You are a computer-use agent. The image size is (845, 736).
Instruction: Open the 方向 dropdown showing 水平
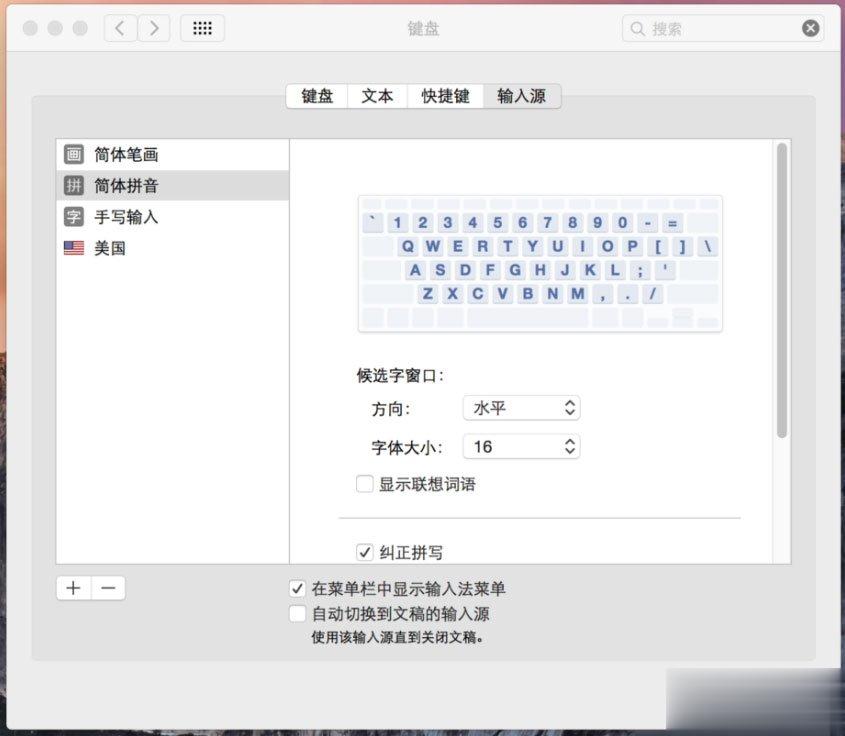pos(522,408)
